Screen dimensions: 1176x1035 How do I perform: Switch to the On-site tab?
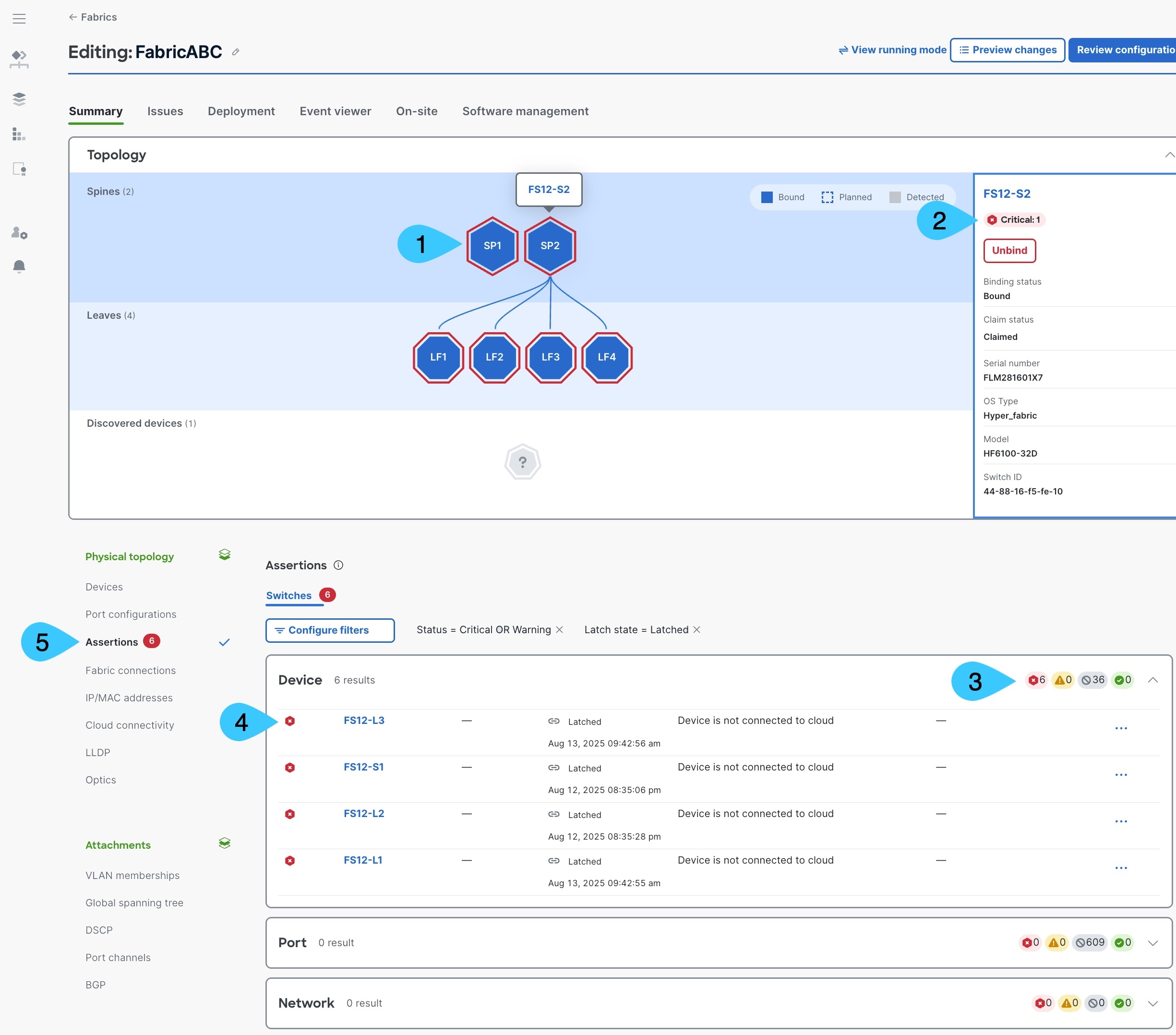pos(417,111)
